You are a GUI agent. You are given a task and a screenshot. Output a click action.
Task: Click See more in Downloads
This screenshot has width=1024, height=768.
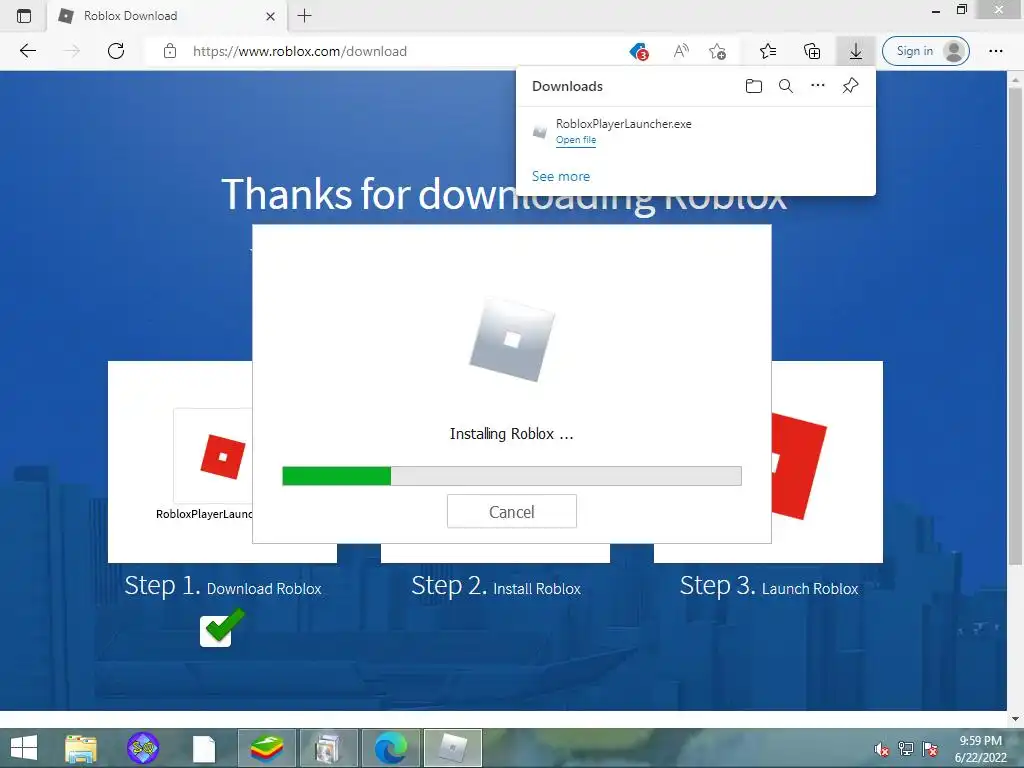(561, 176)
